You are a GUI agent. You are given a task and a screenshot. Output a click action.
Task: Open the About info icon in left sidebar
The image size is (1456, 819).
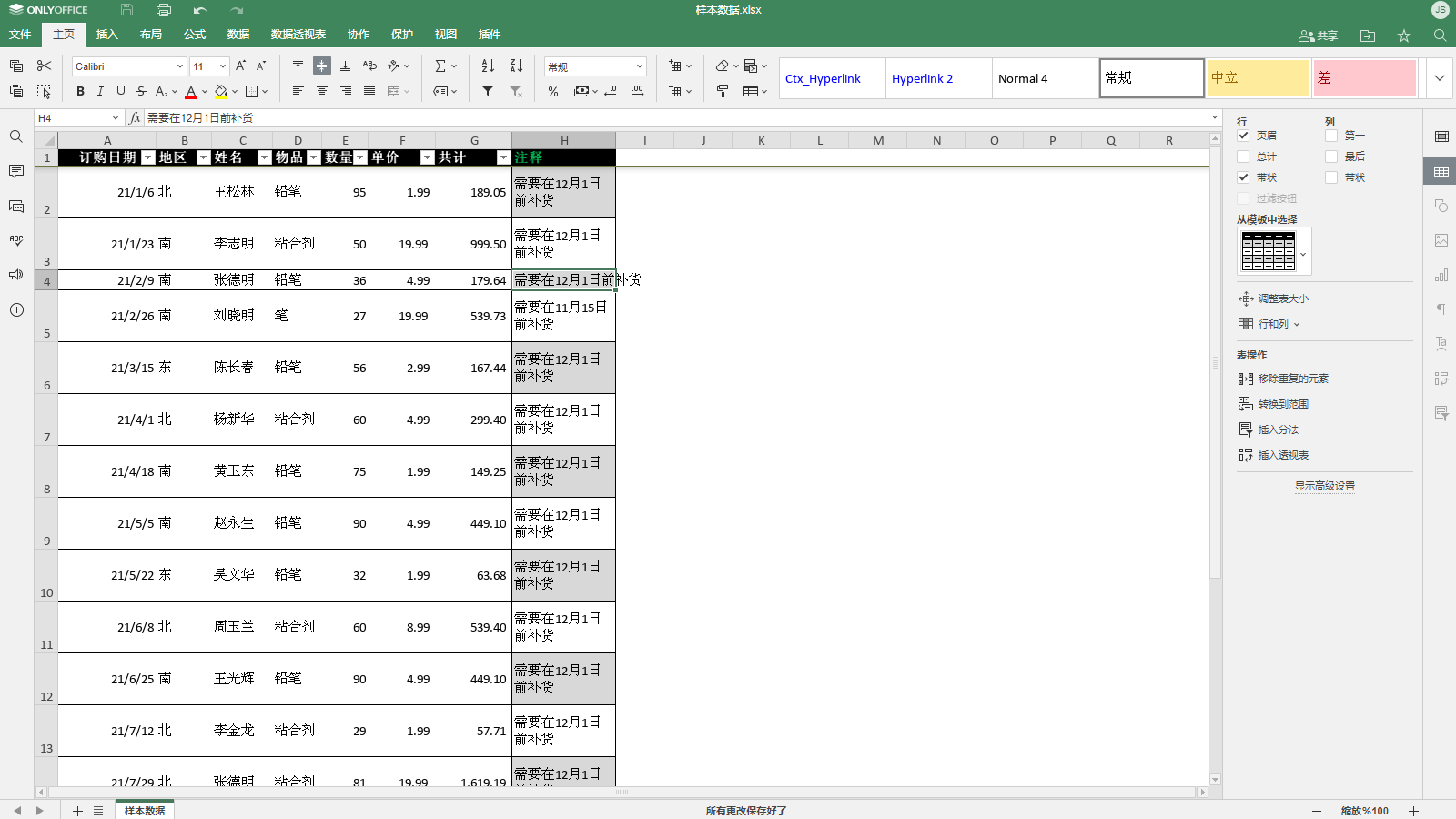(x=15, y=309)
